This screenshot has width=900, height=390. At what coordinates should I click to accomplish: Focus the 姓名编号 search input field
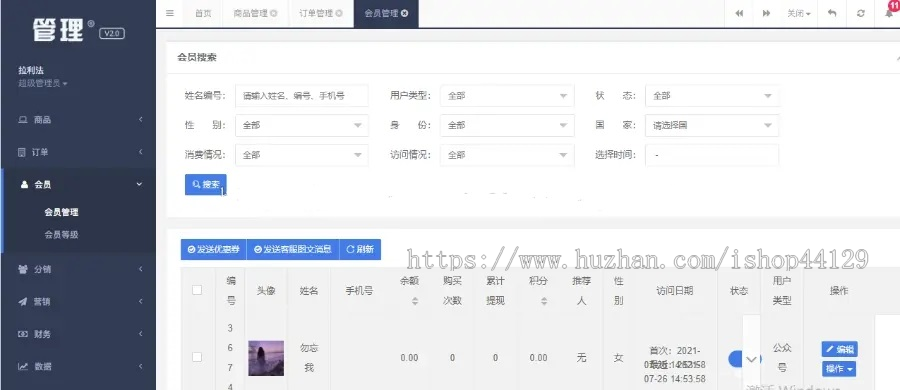click(x=302, y=96)
